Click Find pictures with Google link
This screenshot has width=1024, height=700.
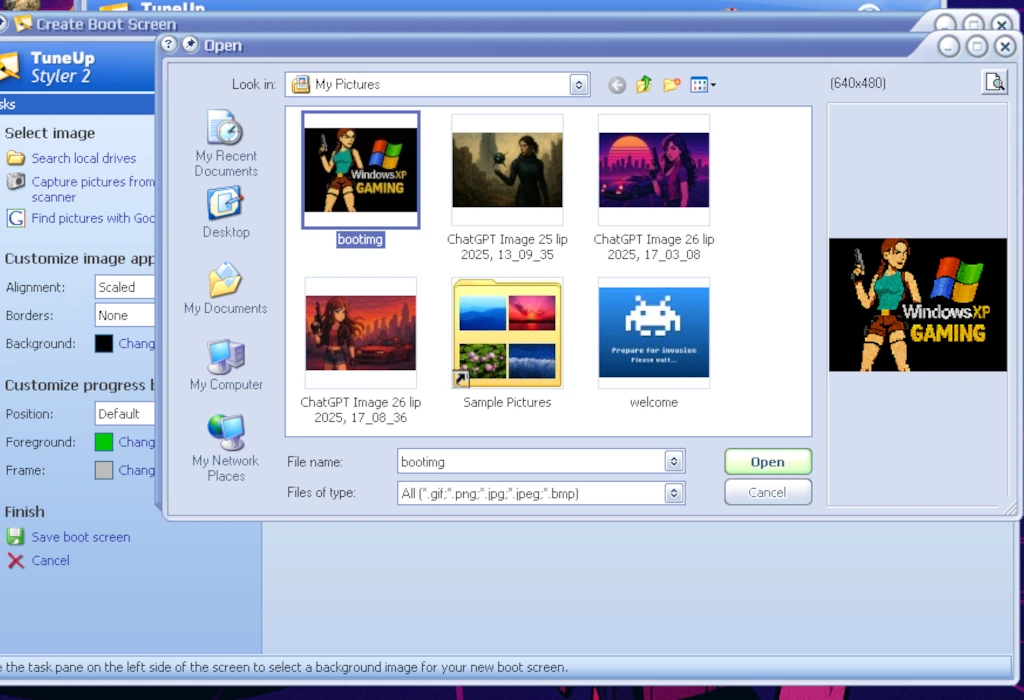pyautogui.click(x=93, y=218)
